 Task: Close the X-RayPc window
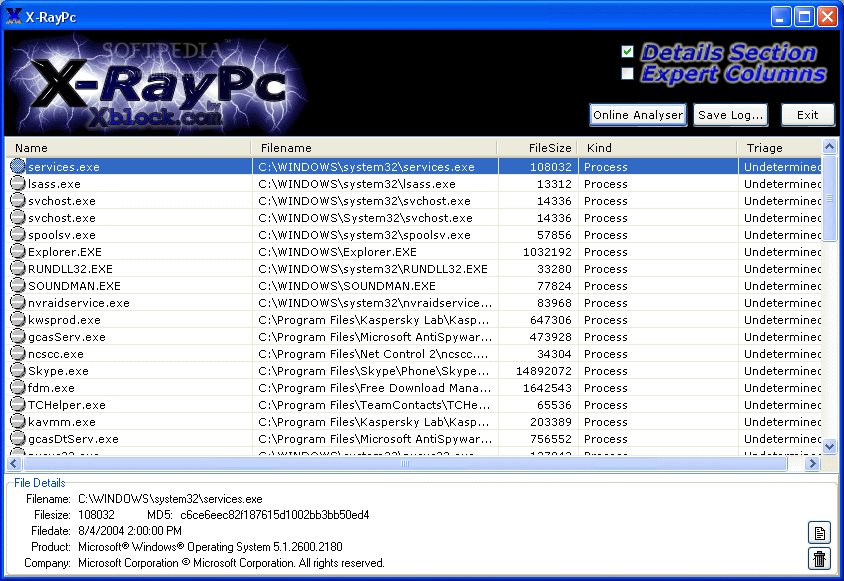(x=827, y=17)
